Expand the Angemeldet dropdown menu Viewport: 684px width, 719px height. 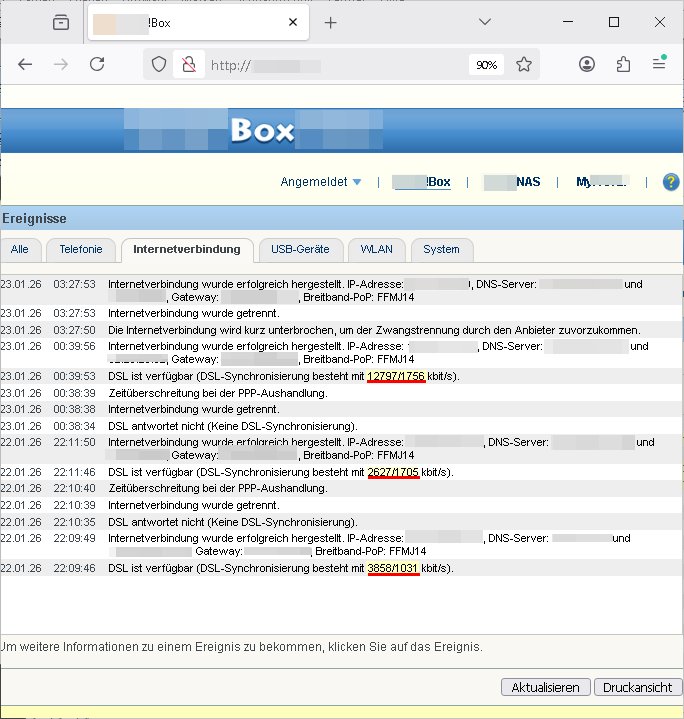point(320,182)
